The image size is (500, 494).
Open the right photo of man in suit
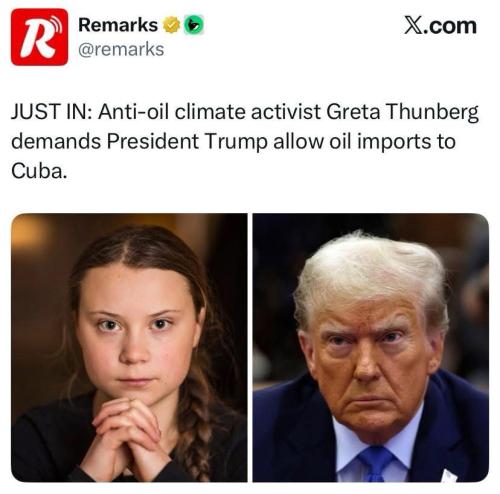click(x=371, y=347)
